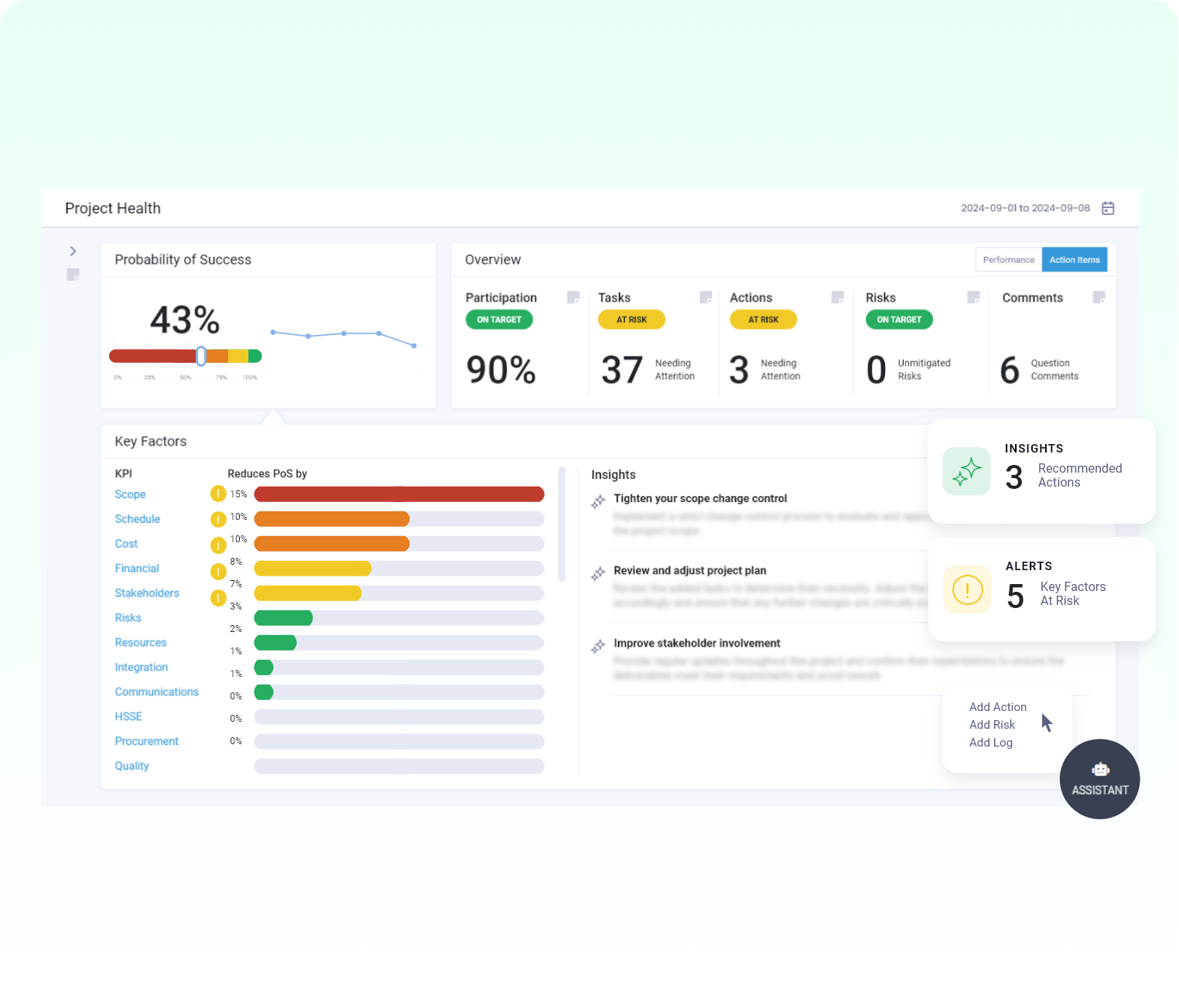Open the Communications KPI link
The image size is (1179, 1008).
(x=157, y=692)
